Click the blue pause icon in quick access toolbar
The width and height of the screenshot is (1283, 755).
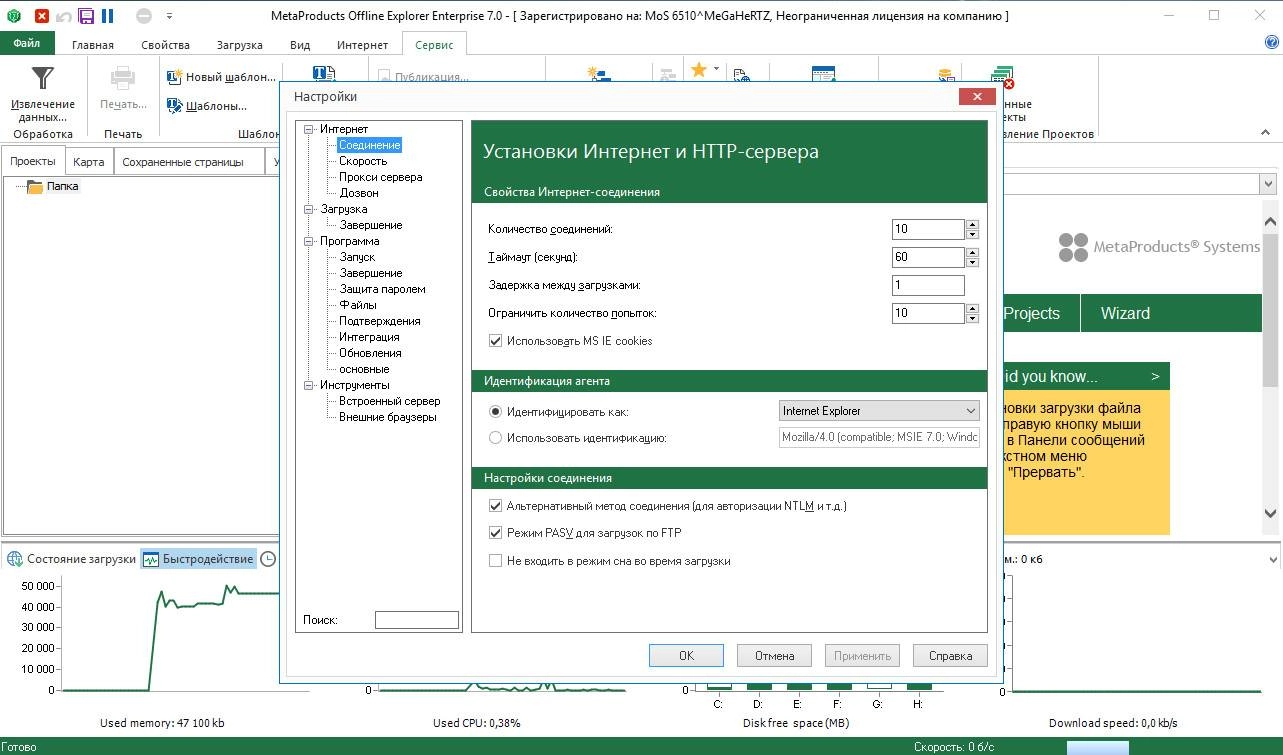pos(107,16)
